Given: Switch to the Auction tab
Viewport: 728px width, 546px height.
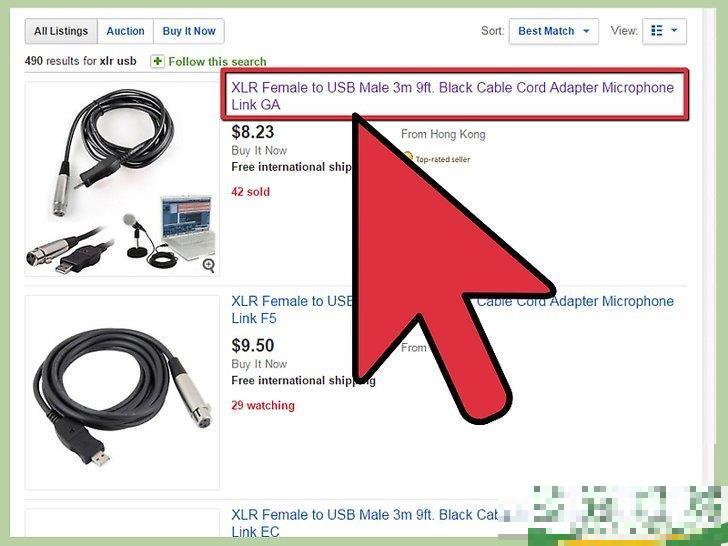Looking at the screenshot, I should pyautogui.click(x=125, y=31).
